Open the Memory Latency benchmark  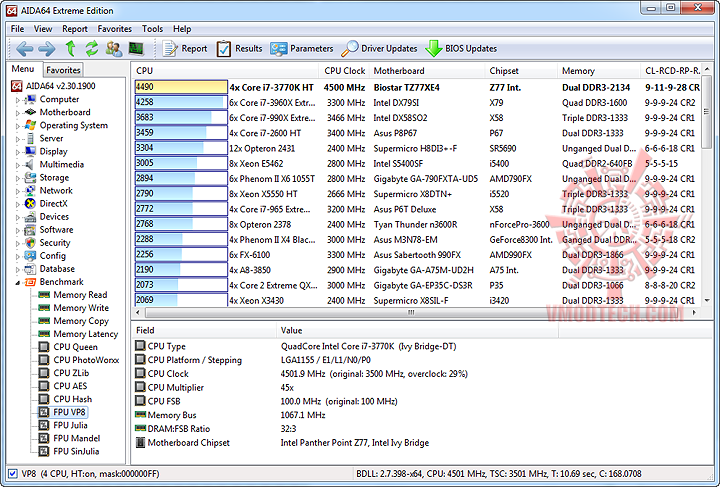point(85,334)
